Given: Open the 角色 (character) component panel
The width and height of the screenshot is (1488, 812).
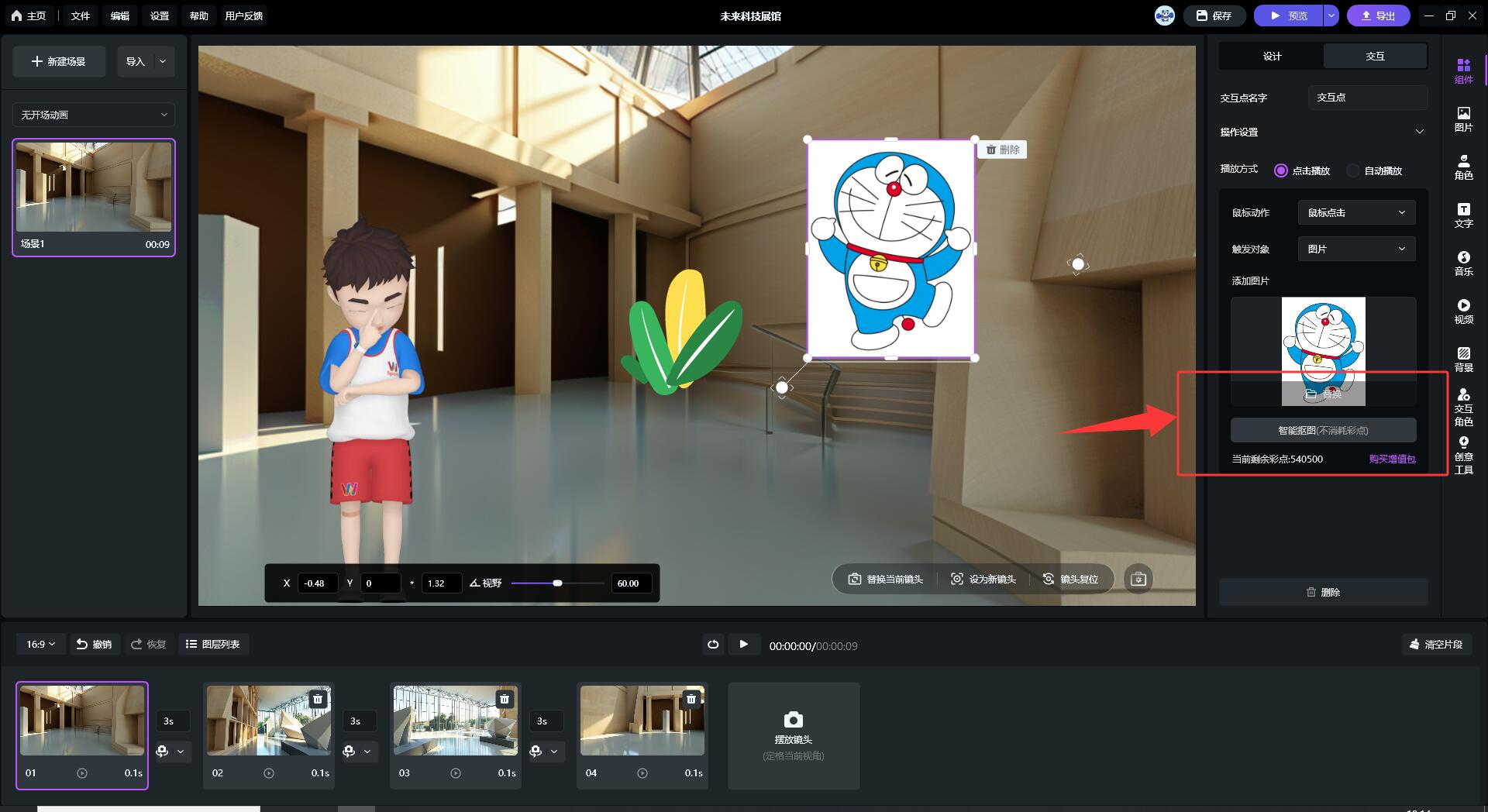Looking at the screenshot, I should pos(1462,167).
